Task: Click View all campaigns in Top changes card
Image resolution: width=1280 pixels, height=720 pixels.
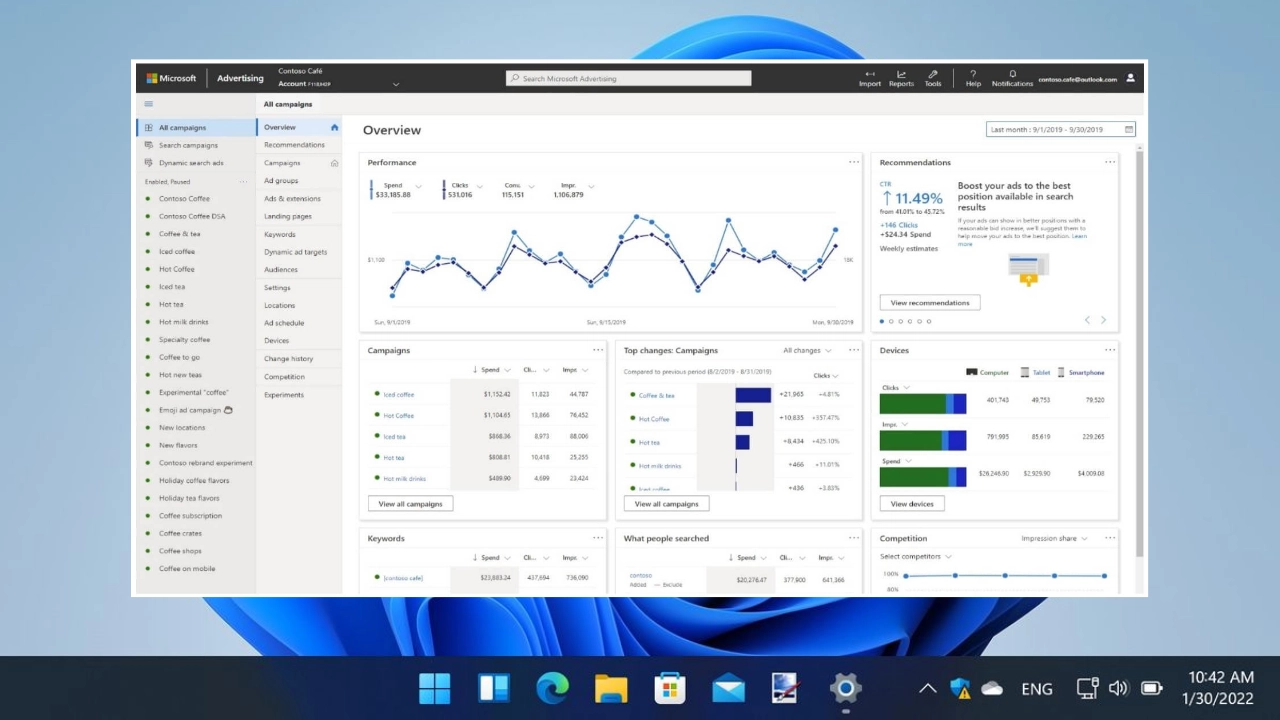Action: click(666, 504)
